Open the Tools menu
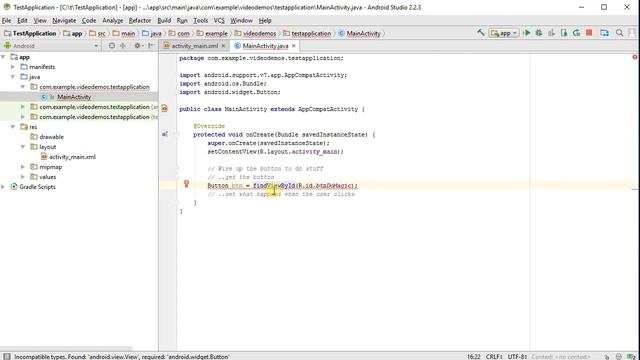 (x=200, y=20)
